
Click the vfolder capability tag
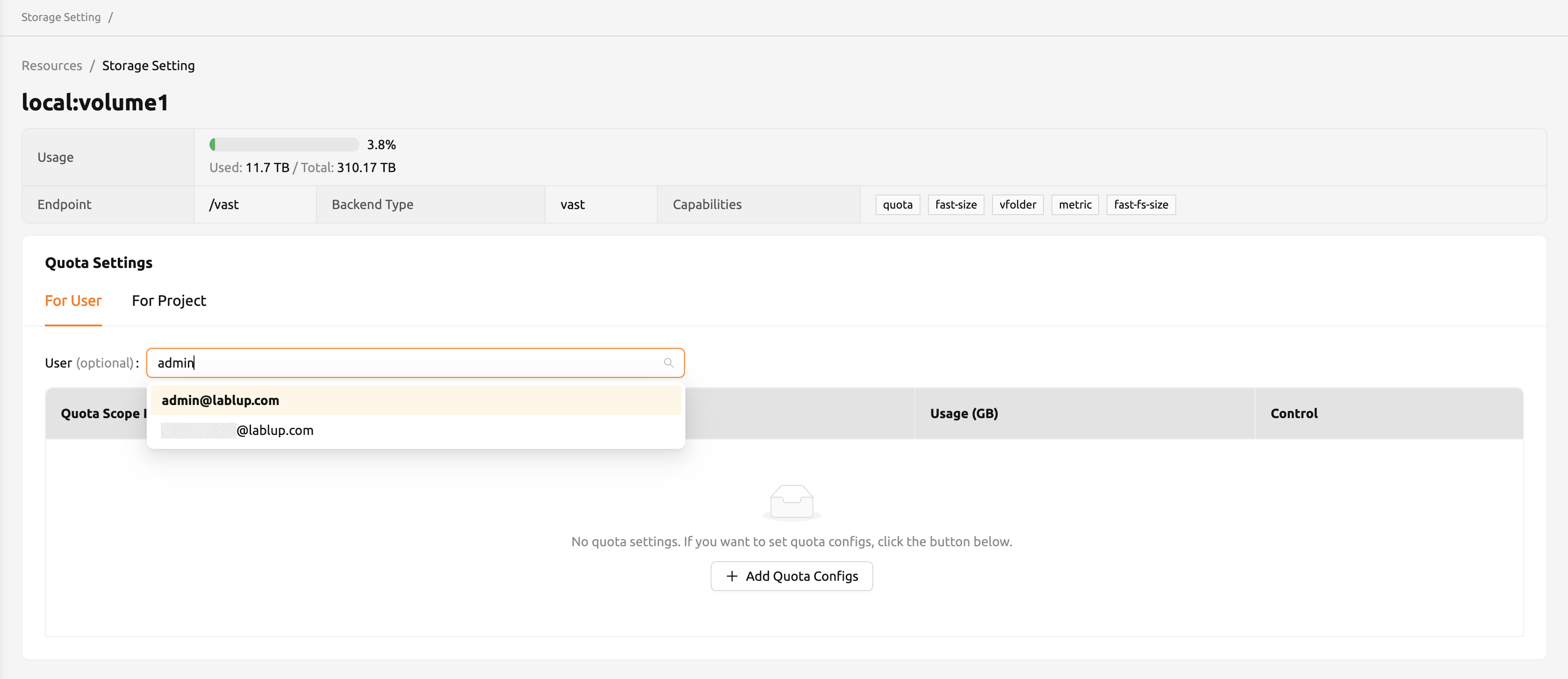click(x=1017, y=205)
